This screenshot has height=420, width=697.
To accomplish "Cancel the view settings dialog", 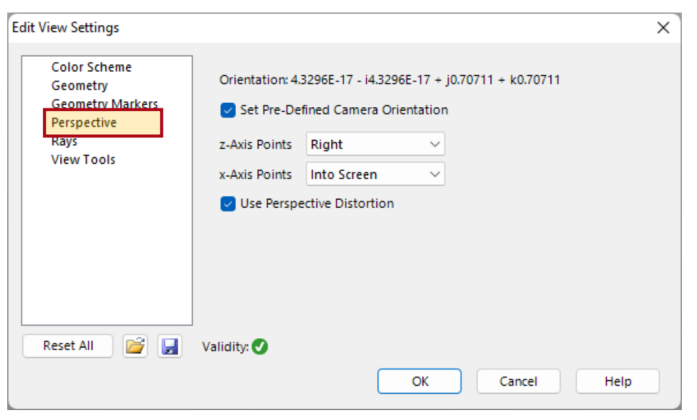I will coord(518,381).
